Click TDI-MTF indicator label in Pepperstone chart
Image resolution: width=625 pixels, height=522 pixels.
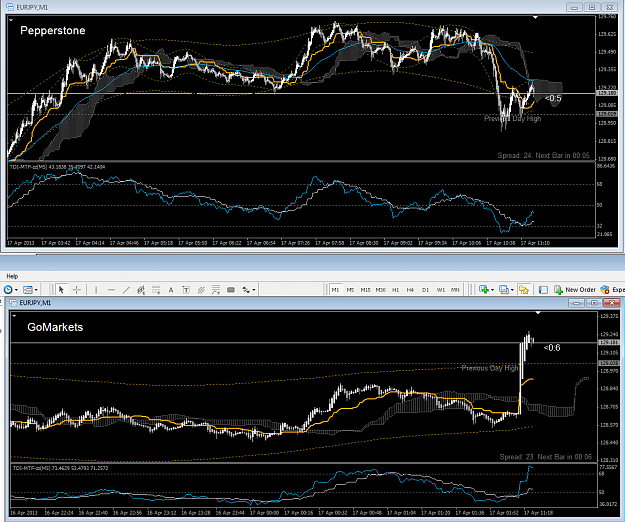click(57, 167)
